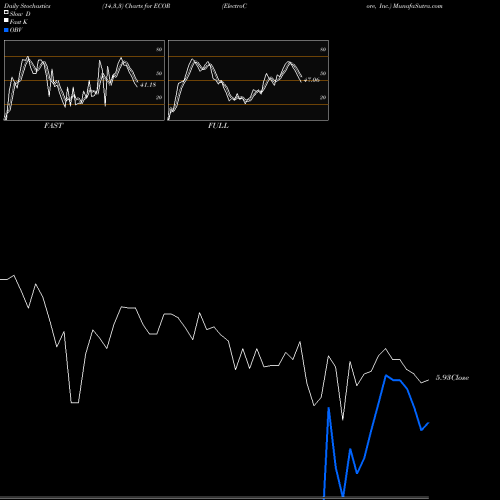This screenshot has width=500, height=500.
Task: Click the MunafaSutra.com watermark text
Action: point(418,6)
